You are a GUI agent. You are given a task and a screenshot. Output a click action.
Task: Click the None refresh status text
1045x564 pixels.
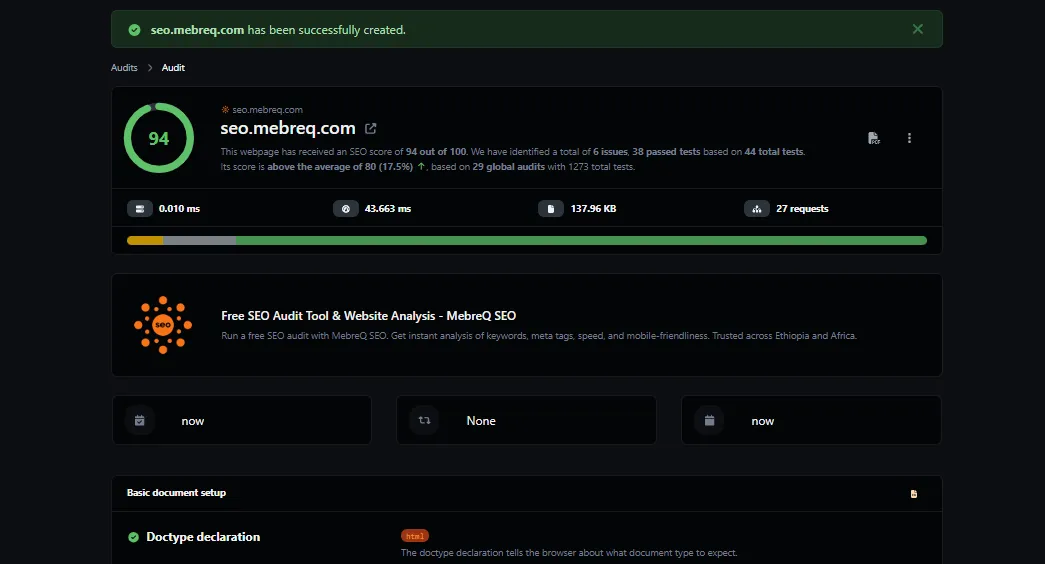(x=481, y=421)
